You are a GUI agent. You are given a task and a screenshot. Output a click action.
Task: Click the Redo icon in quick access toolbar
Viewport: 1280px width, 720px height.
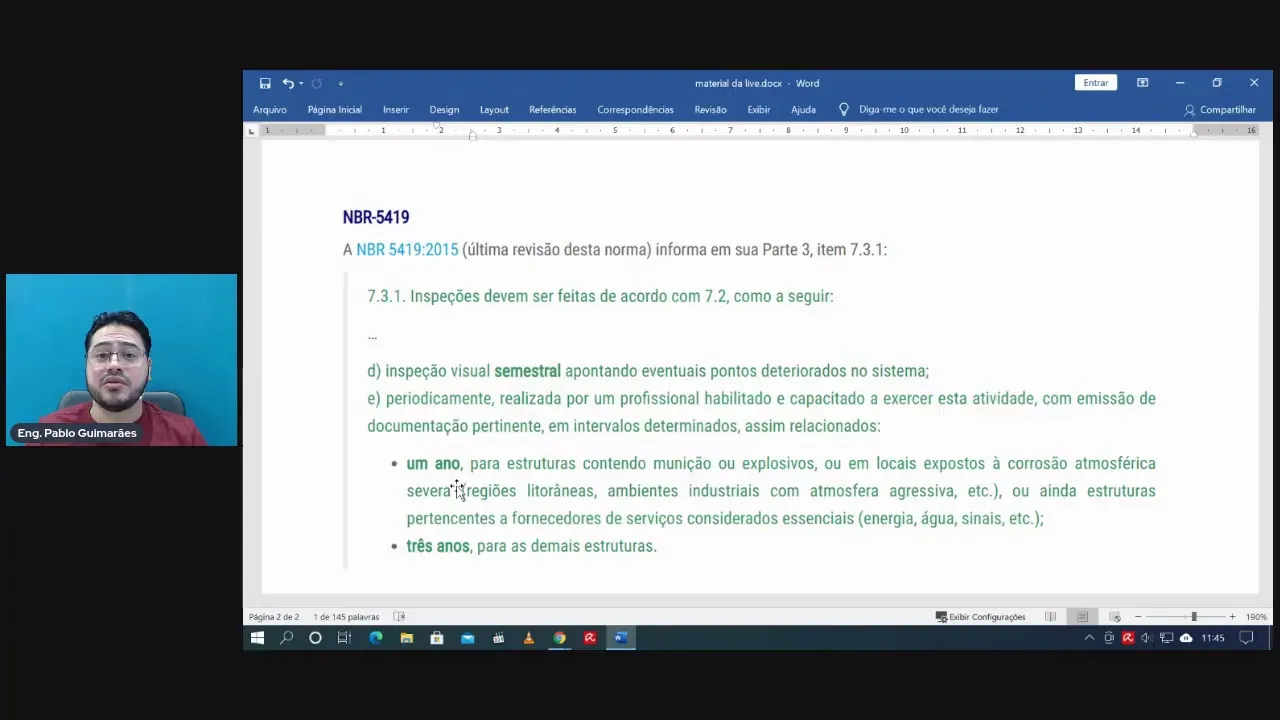coord(316,83)
